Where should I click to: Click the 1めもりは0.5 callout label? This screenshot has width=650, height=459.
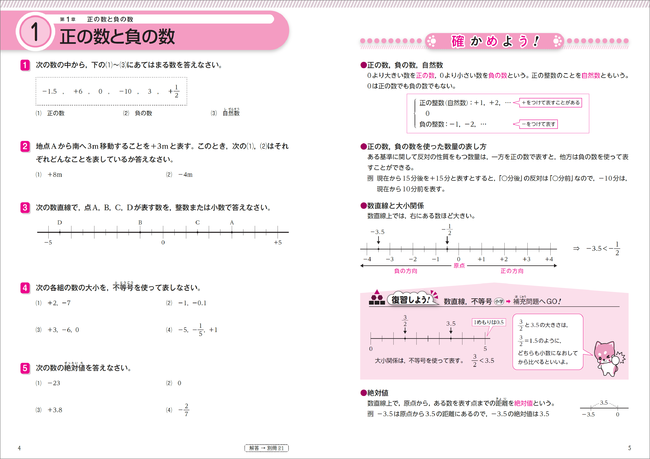[x=489, y=322]
